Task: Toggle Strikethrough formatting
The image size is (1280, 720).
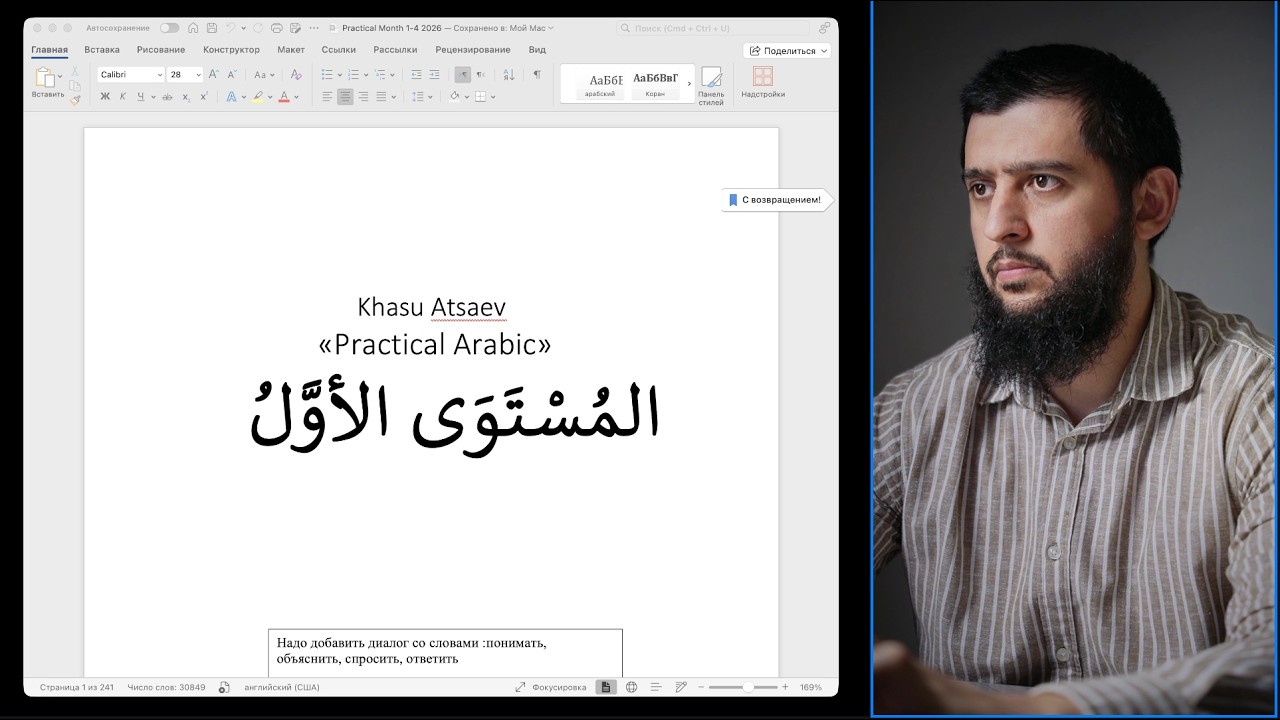Action: pos(167,97)
